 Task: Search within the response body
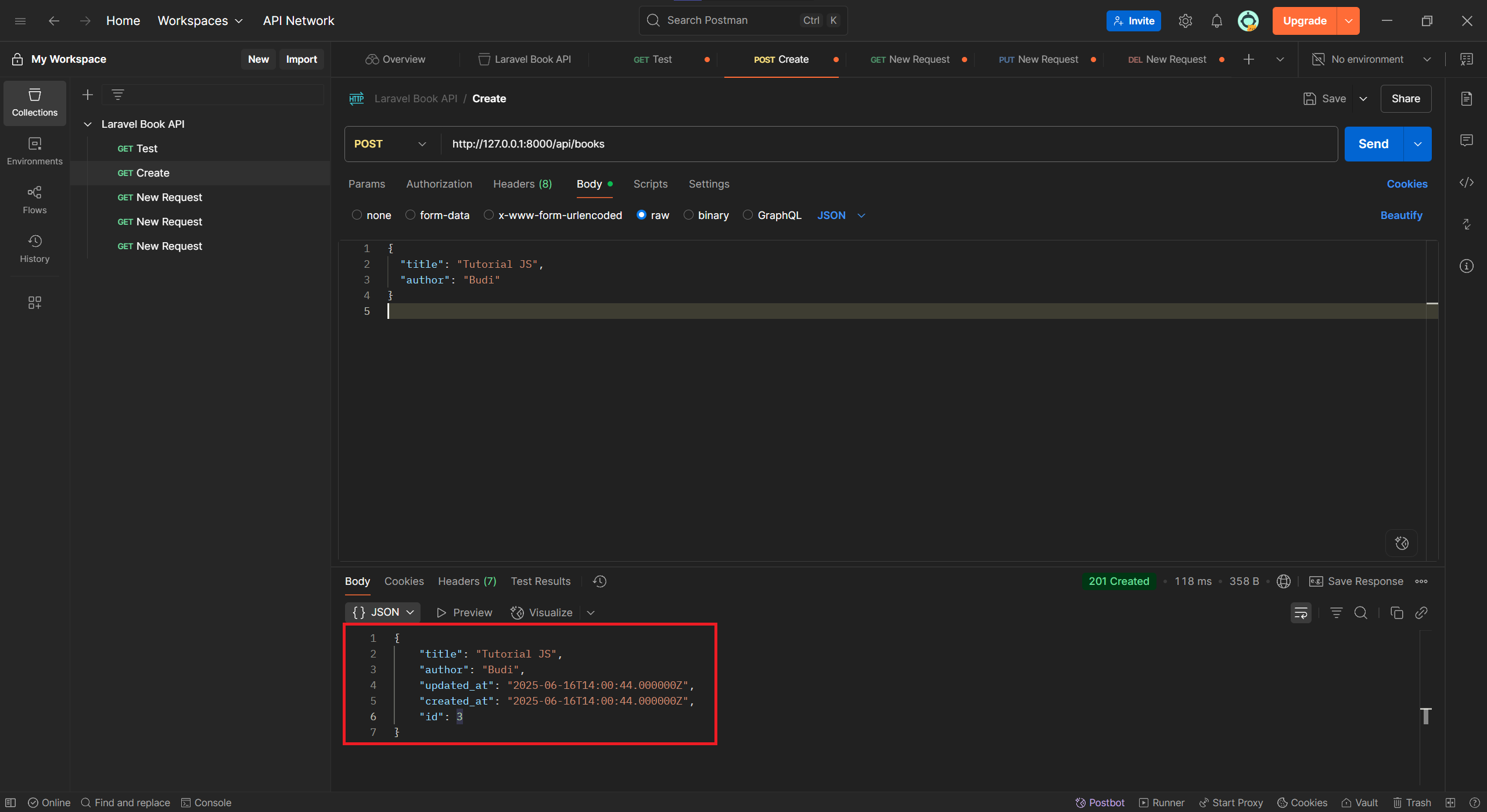click(1360, 613)
